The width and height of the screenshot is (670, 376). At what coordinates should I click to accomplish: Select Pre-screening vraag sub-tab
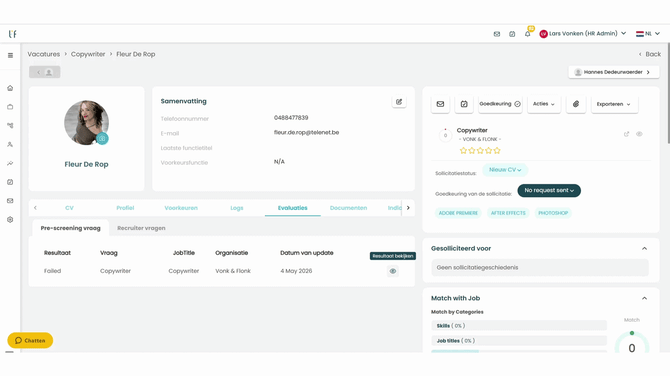[x=71, y=228]
